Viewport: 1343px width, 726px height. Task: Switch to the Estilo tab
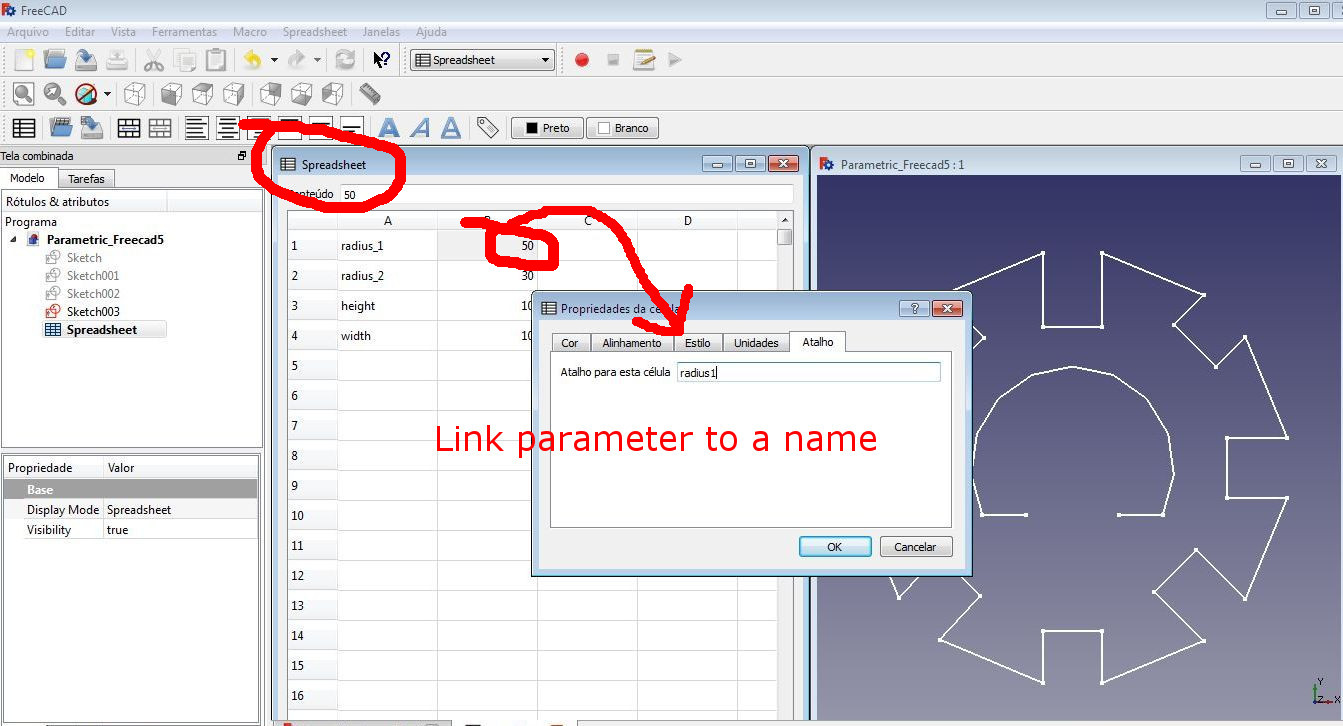point(697,343)
